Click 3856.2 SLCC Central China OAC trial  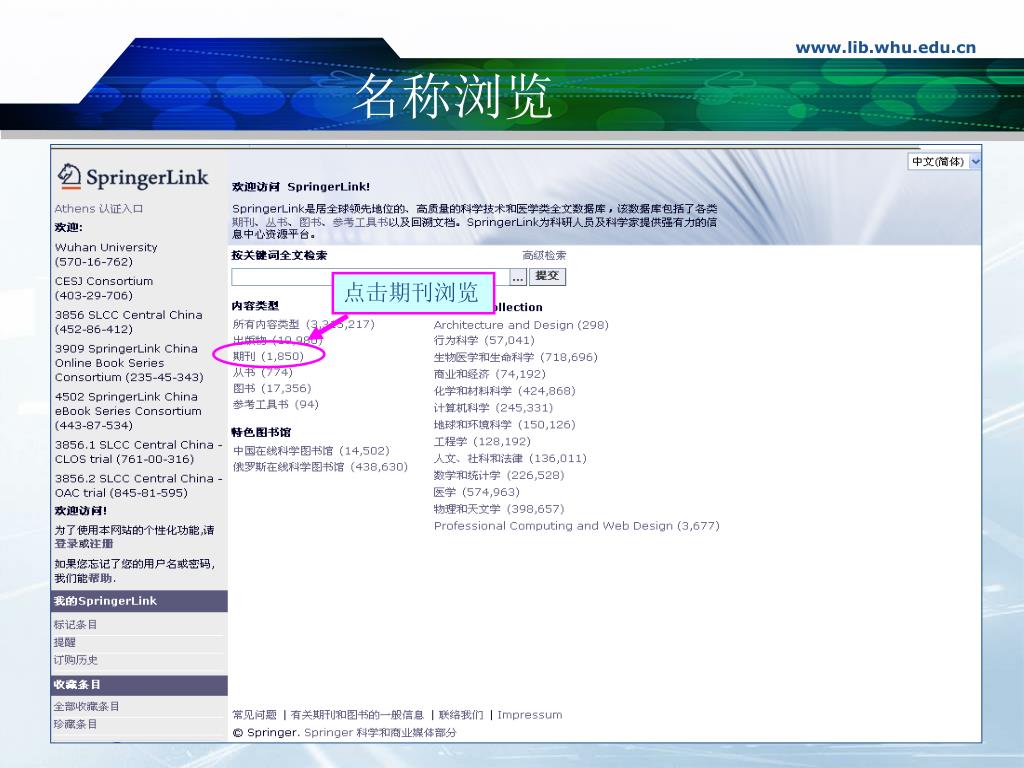coord(138,485)
